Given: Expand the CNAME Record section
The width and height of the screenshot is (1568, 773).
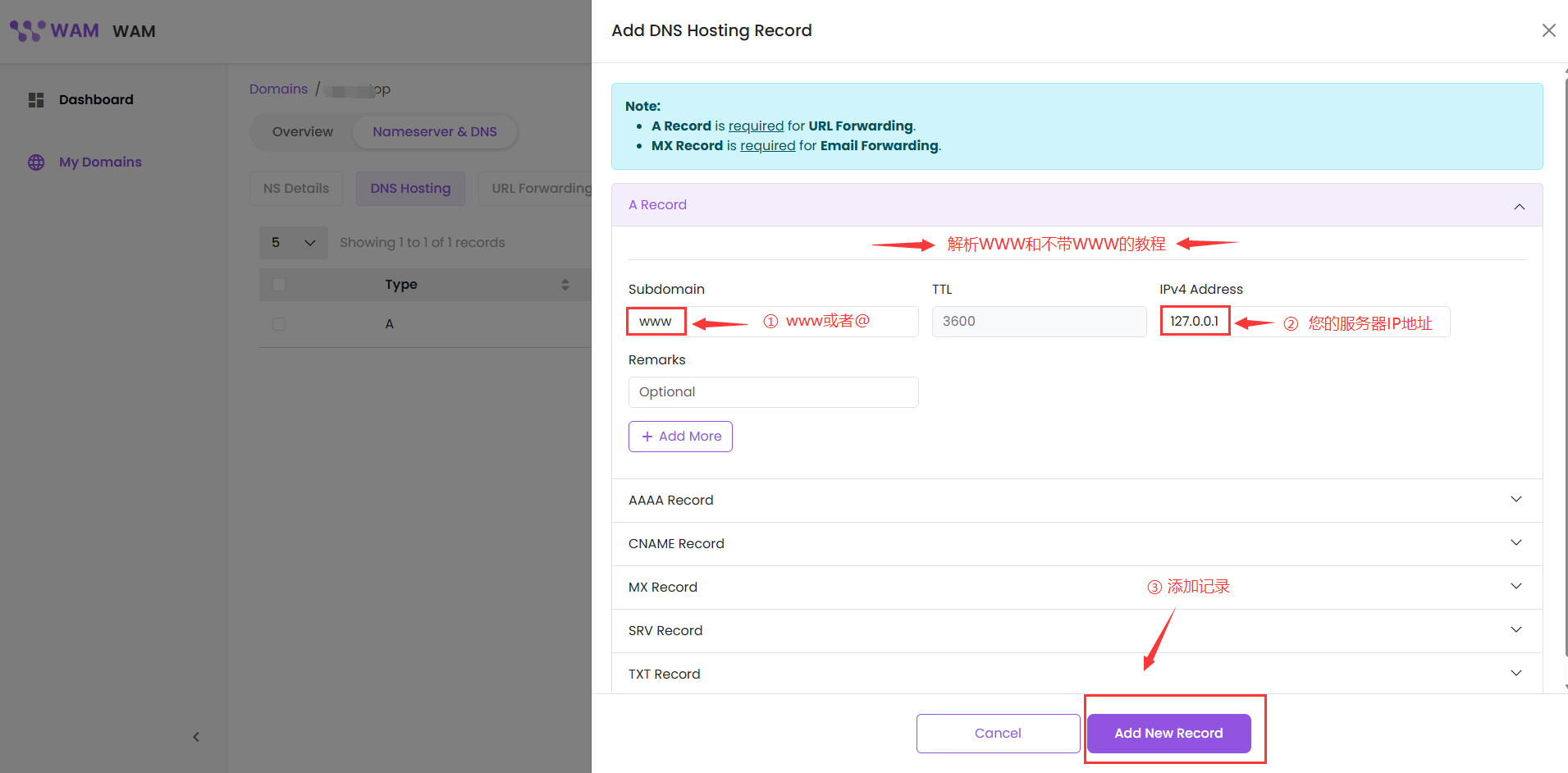Looking at the screenshot, I should tap(1515, 543).
